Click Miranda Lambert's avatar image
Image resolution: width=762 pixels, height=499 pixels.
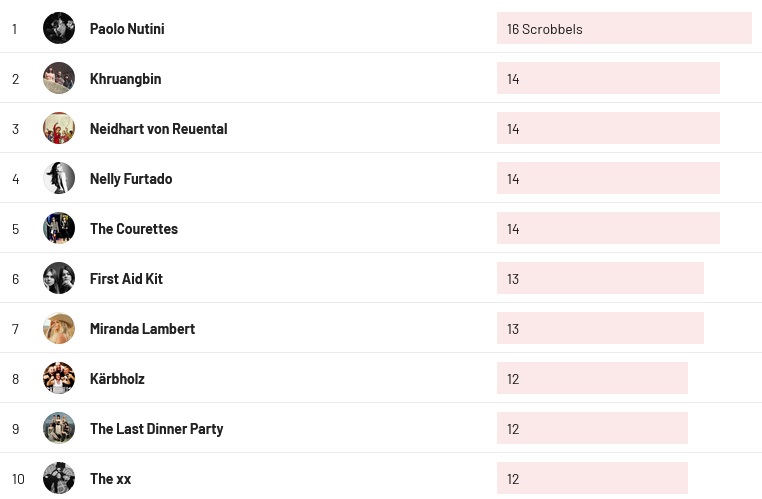59,328
